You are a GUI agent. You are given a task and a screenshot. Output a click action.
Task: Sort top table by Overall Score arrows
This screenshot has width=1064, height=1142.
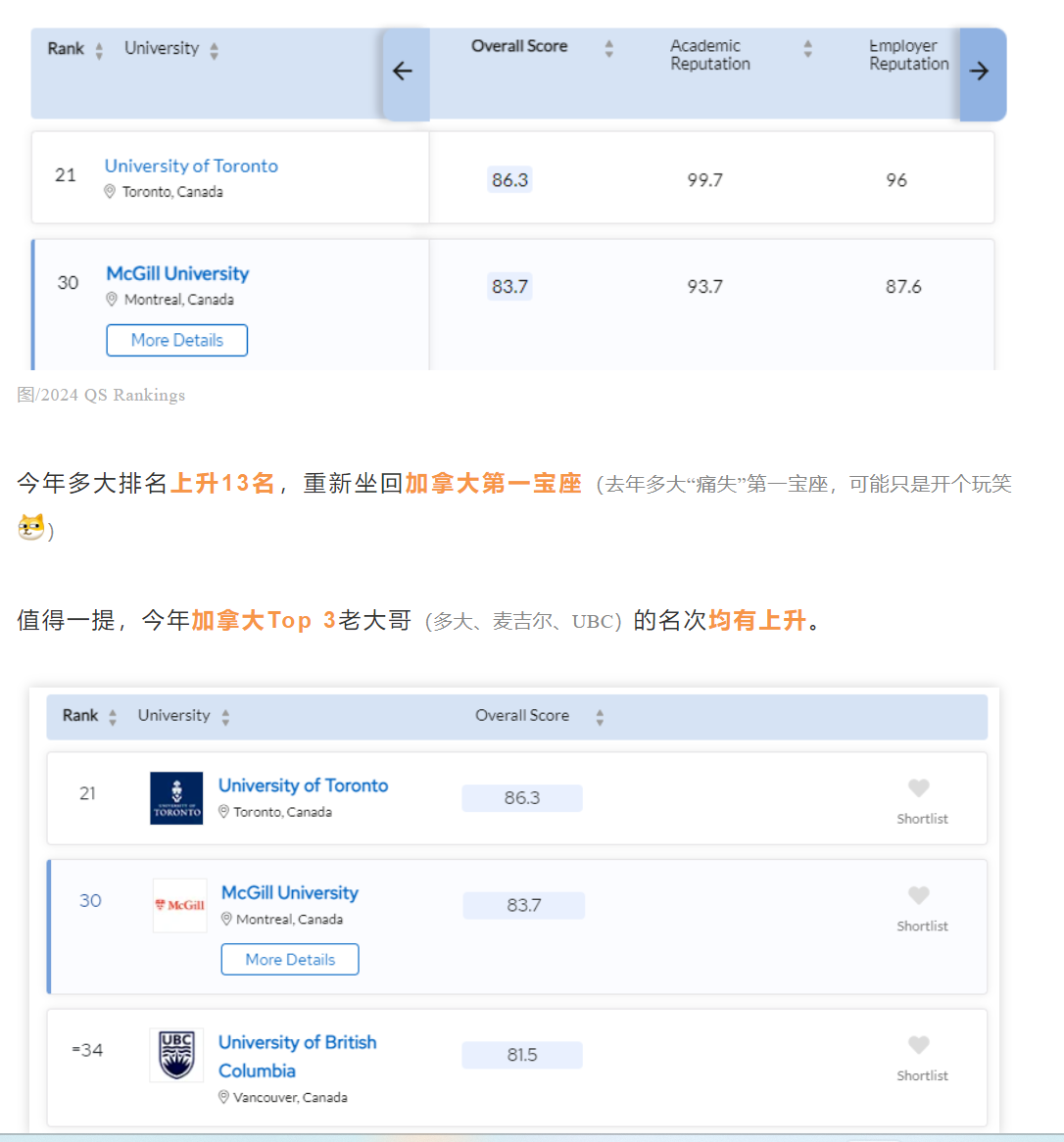click(x=609, y=48)
